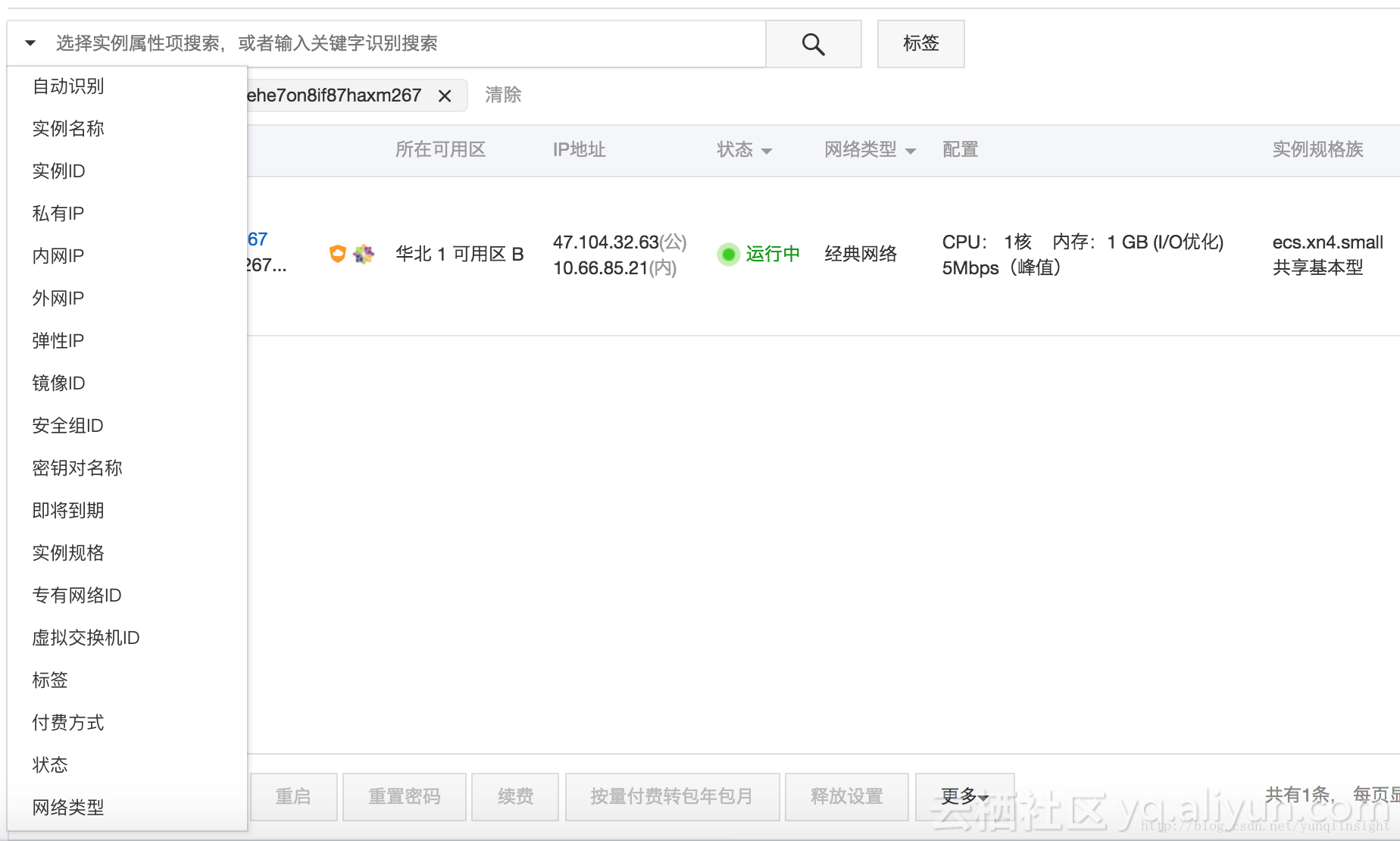Choose 私有IP from the search menu
Viewport: 1400px width, 841px height.
[x=127, y=214]
